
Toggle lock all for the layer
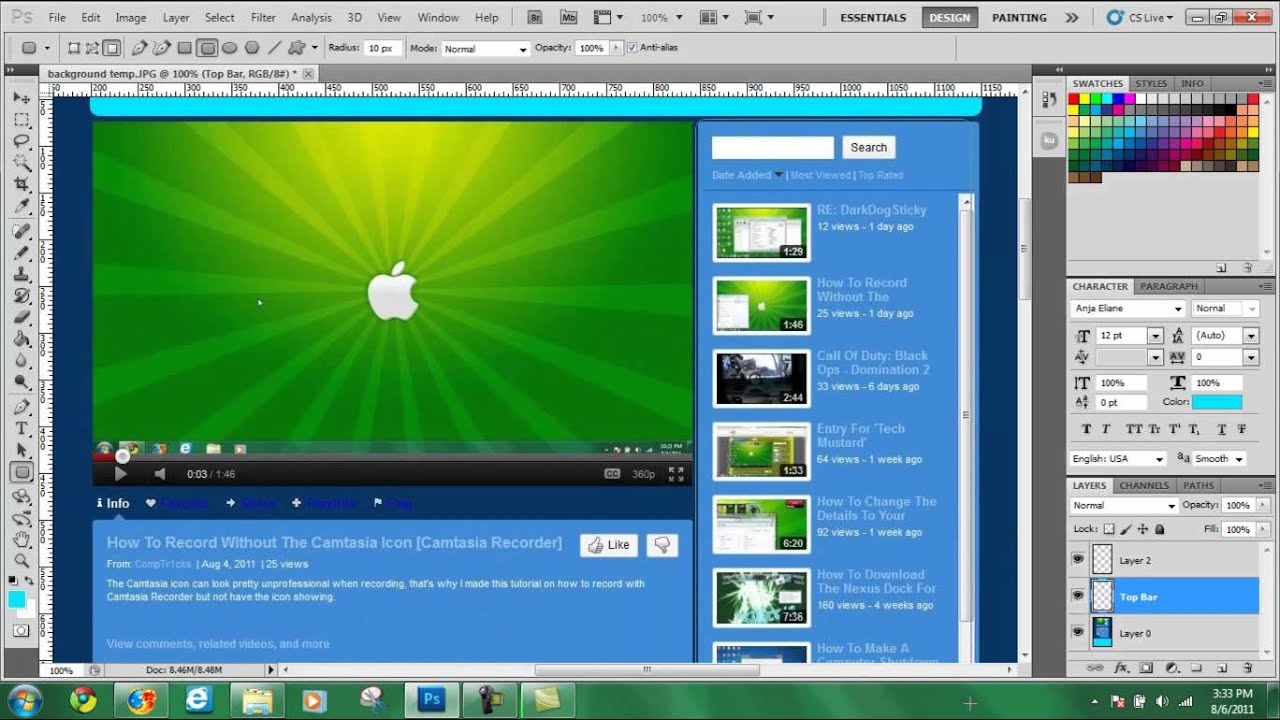pyautogui.click(x=1159, y=529)
